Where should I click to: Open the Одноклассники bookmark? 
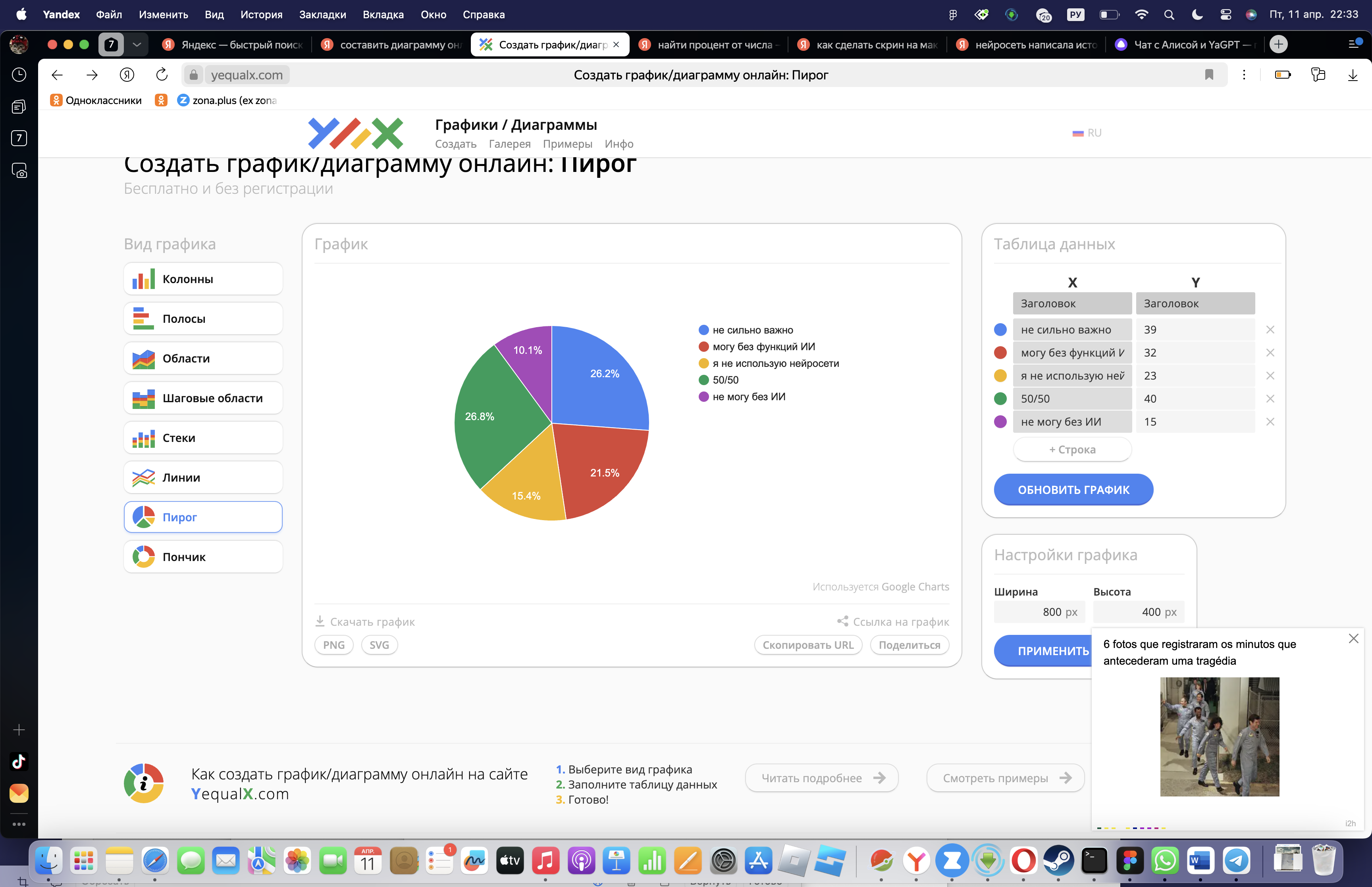click(x=96, y=100)
